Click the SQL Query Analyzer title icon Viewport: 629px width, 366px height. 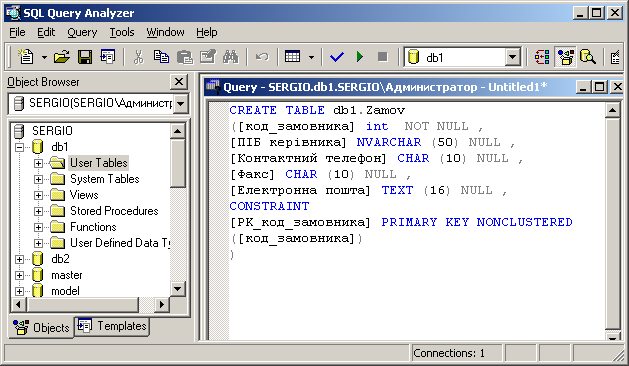(x=13, y=13)
